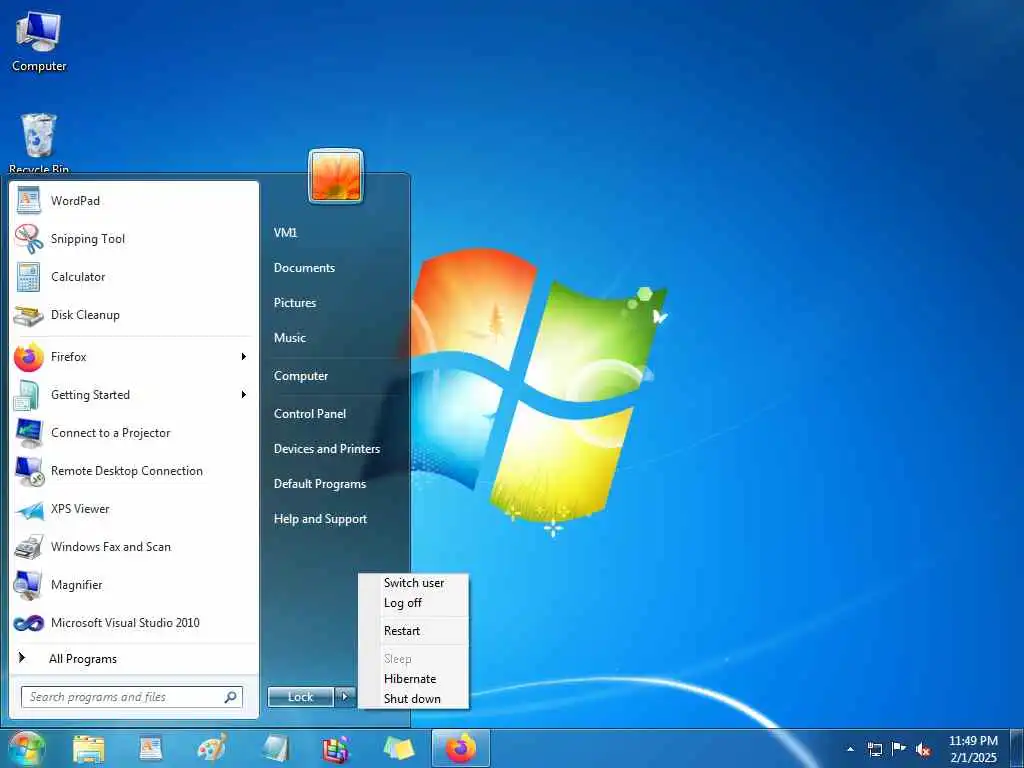The width and height of the screenshot is (1024, 768).
Task: Open the Getting Started icon
Action: [28, 395]
